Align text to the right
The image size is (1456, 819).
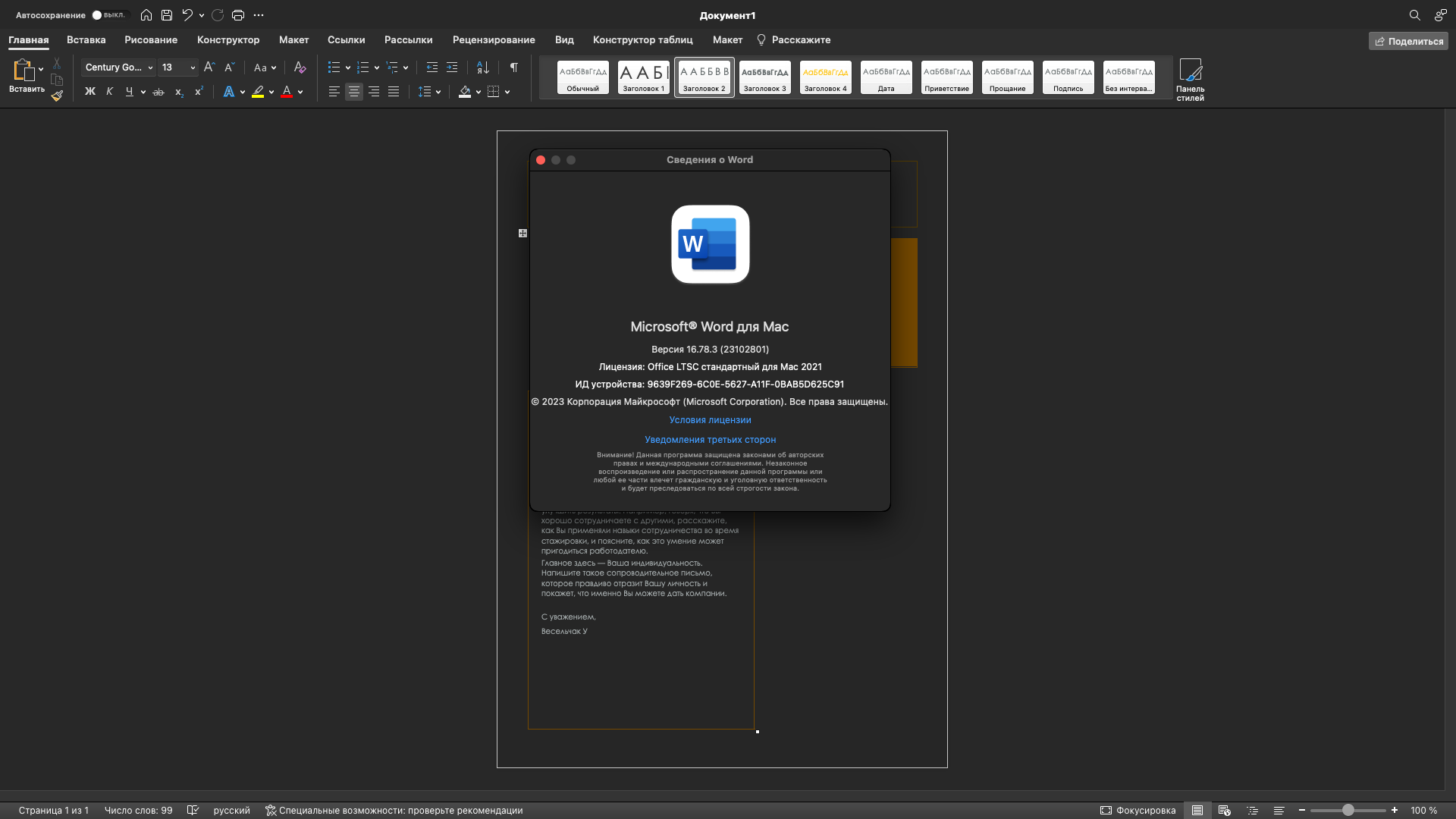374,92
